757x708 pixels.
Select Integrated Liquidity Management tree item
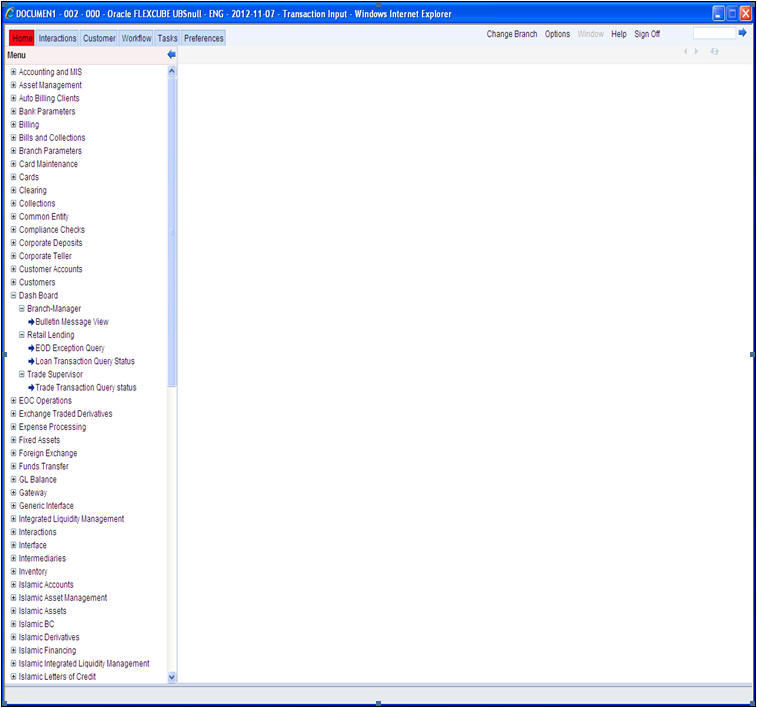71,519
